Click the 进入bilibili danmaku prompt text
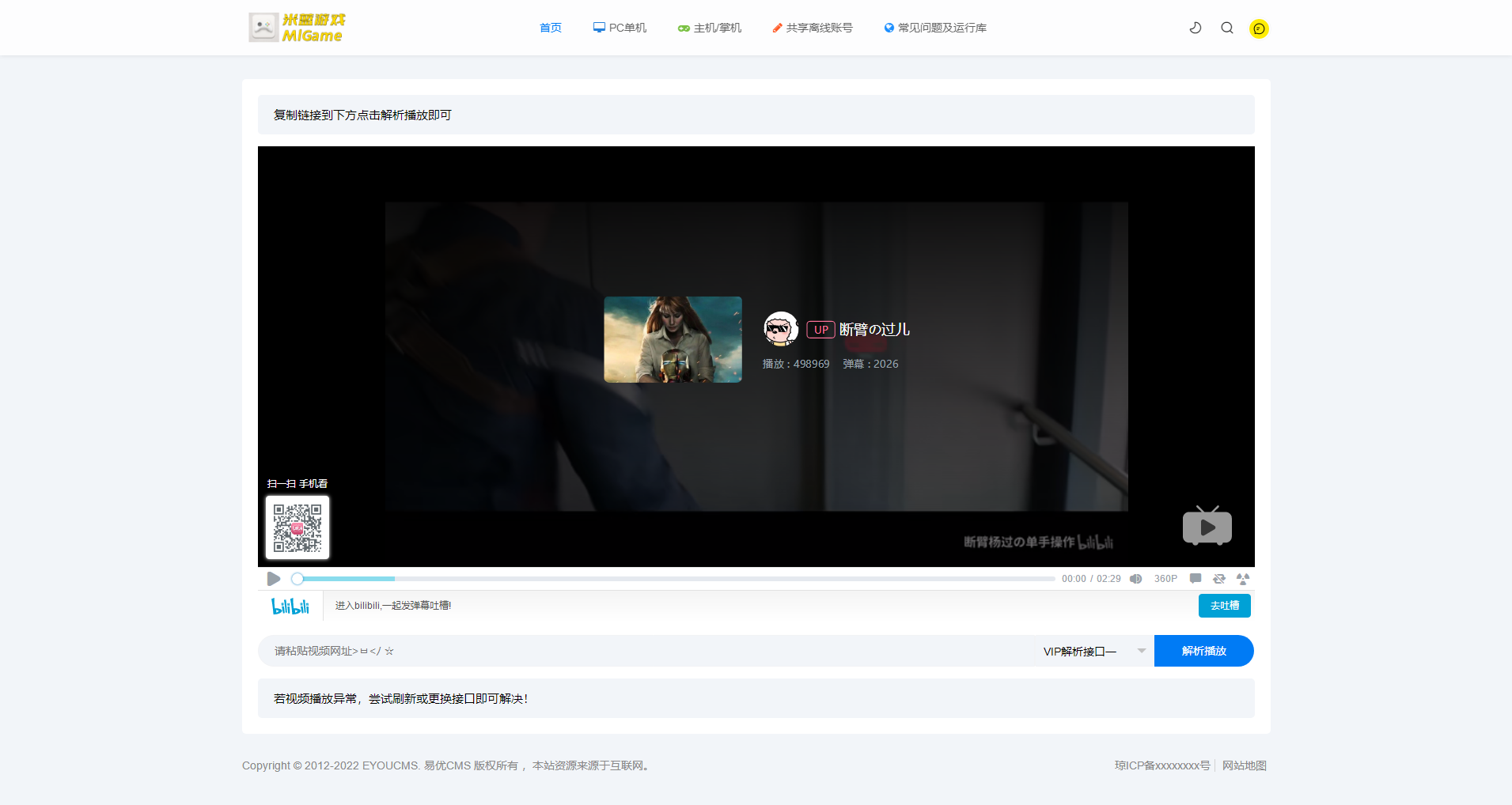The width and height of the screenshot is (1512, 805). pos(393,606)
